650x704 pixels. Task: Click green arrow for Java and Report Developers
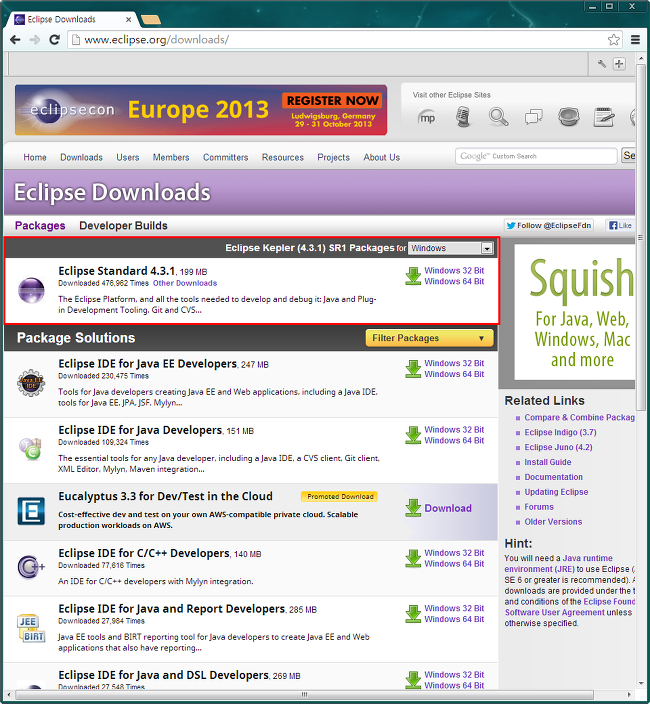point(413,614)
